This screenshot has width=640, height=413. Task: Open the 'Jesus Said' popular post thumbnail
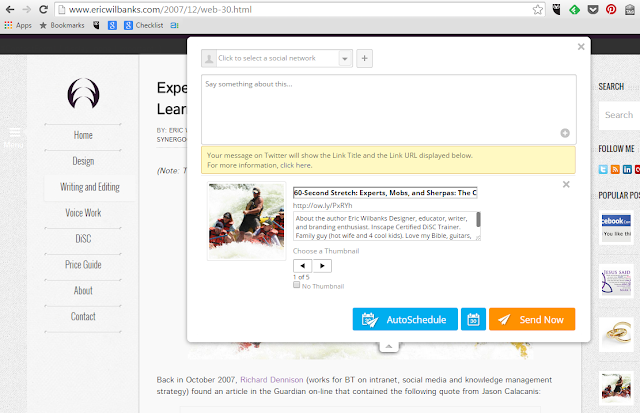(x=616, y=281)
